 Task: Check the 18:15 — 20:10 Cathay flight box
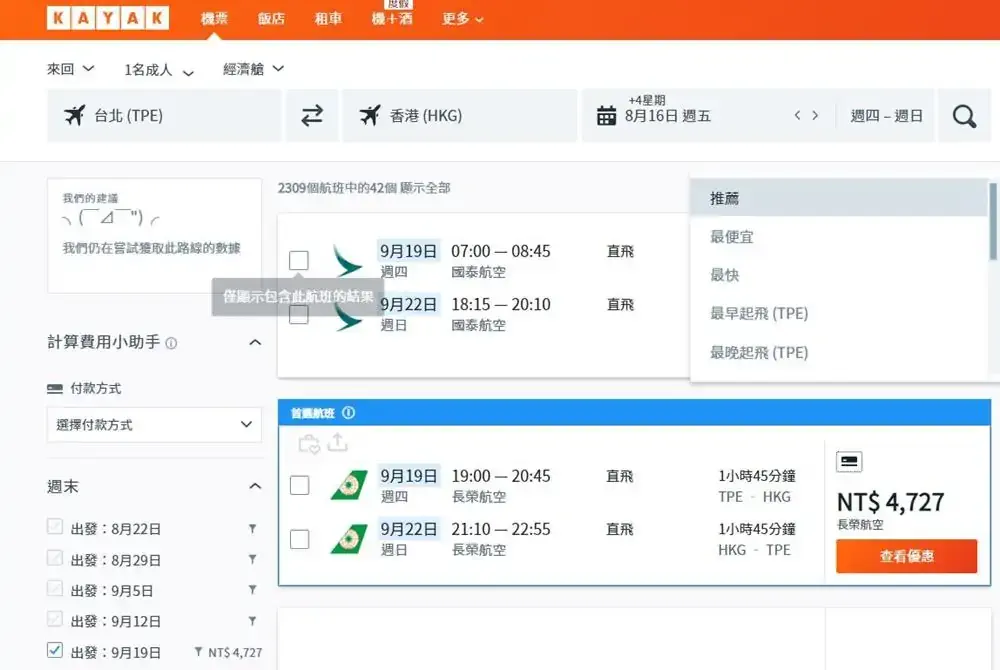tap(298, 314)
